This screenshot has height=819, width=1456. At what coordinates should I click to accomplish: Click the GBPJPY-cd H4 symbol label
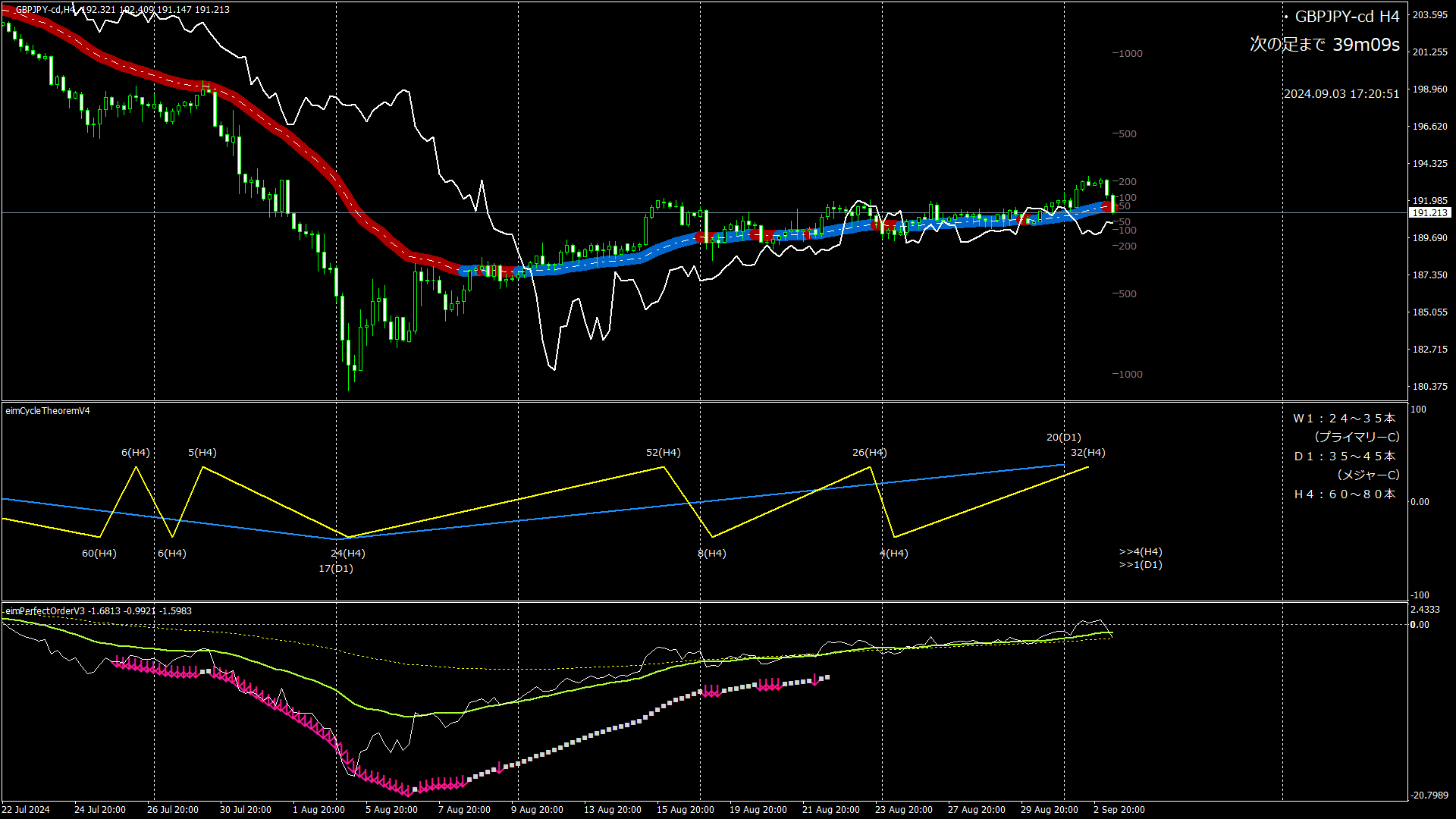pos(1346,17)
